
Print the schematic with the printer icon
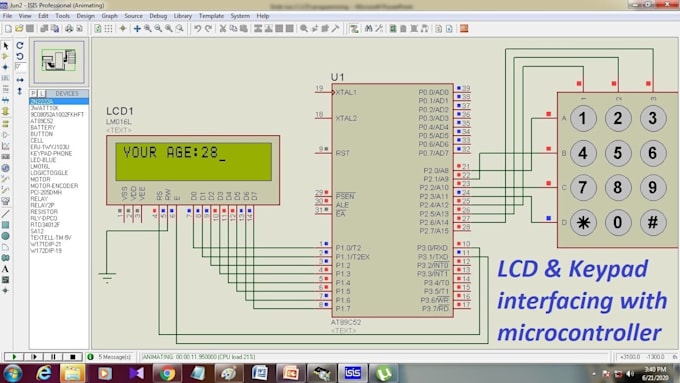pyautogui.click(x=69, y=29)
